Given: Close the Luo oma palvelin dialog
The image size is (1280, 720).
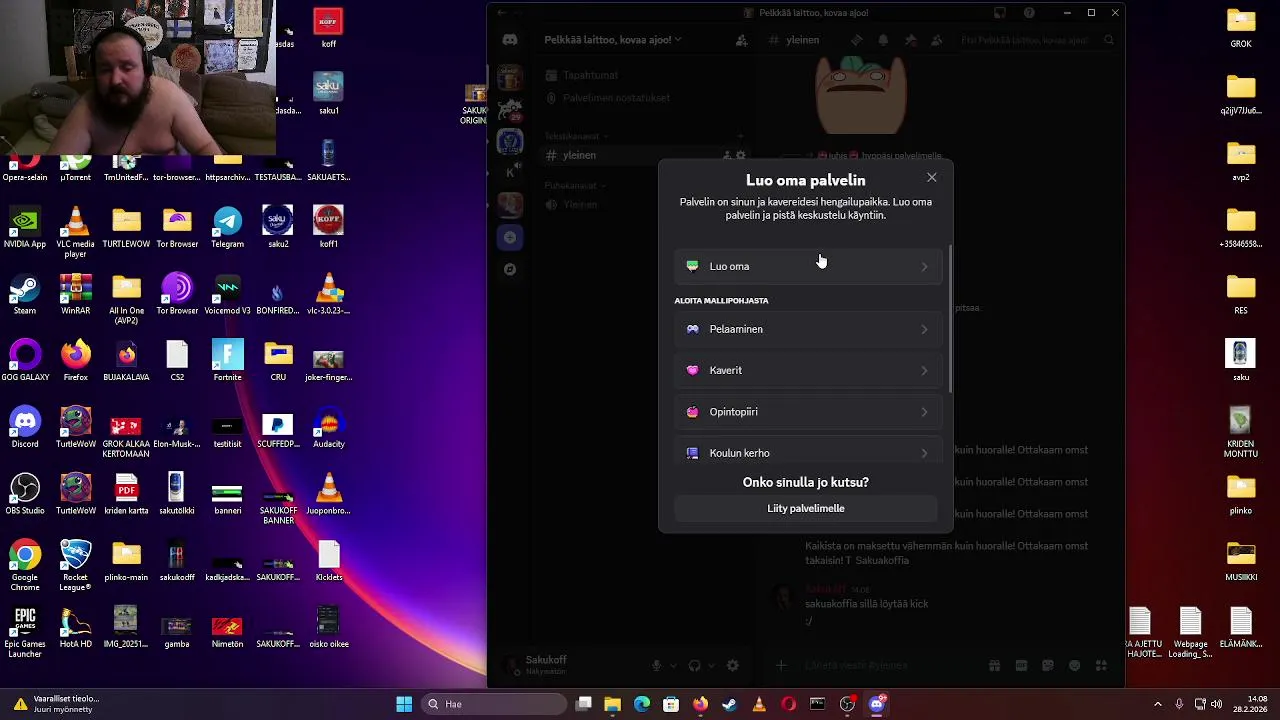Looking at the screenshot, I should [x=931, y=178].
